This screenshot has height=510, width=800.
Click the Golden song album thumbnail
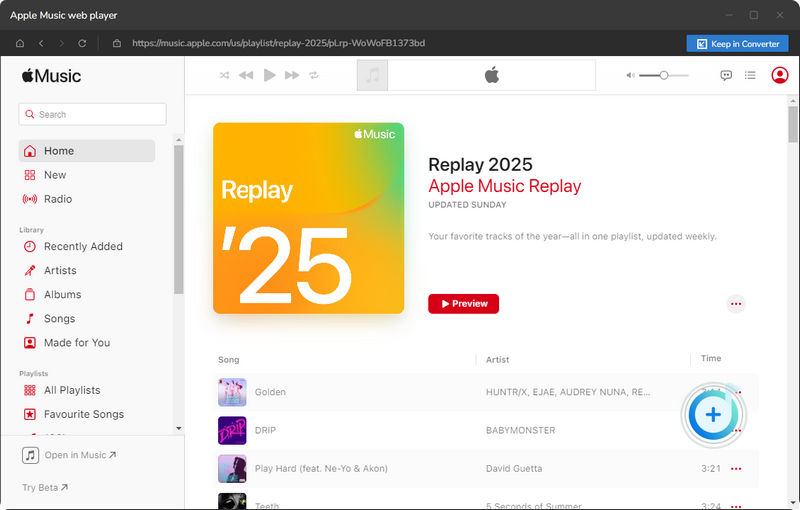pos(232,392)
